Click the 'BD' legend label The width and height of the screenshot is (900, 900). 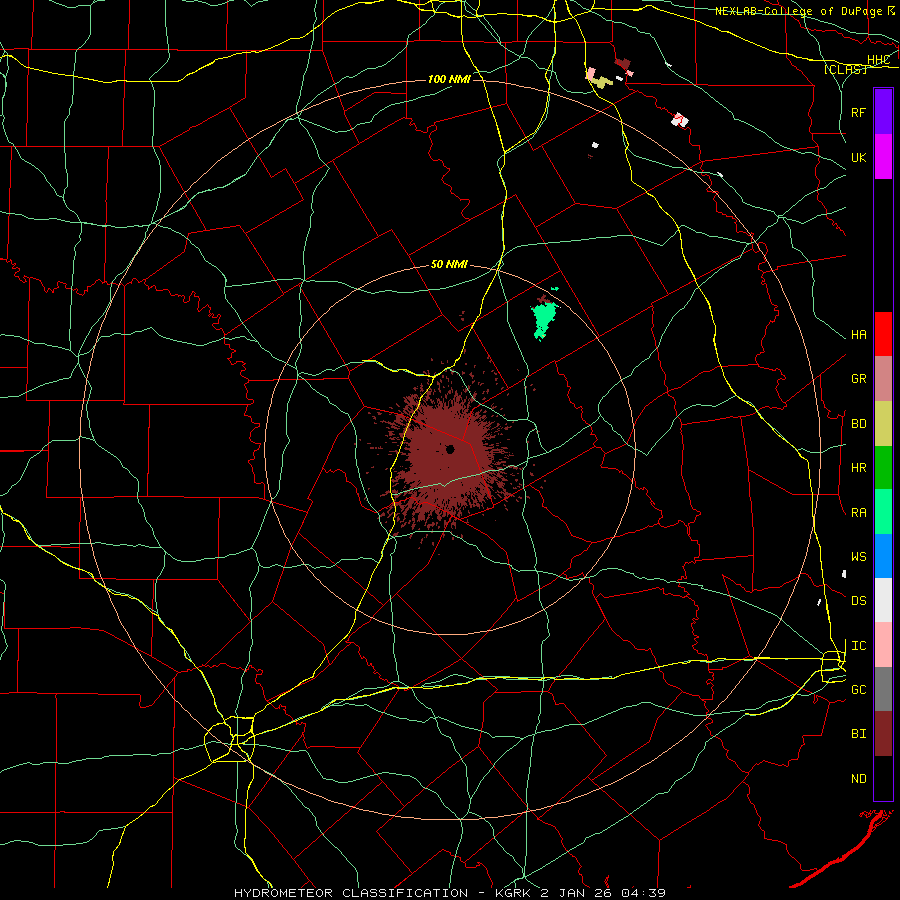859,424
